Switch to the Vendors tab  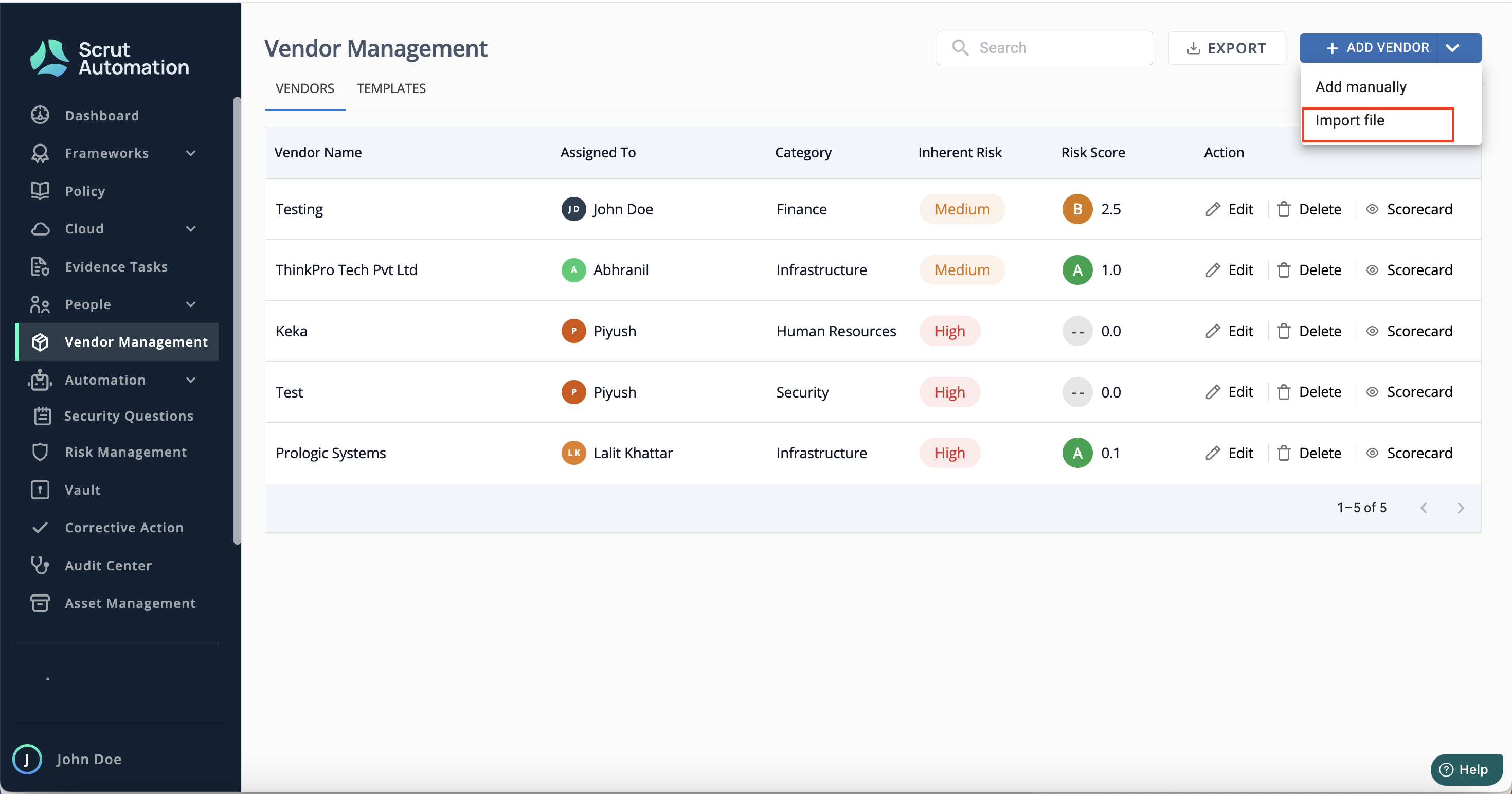point(304,88)
